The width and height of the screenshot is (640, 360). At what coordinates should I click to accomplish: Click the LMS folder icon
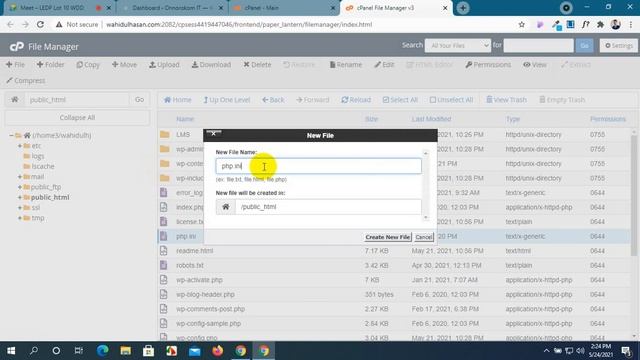click(164, 134)
